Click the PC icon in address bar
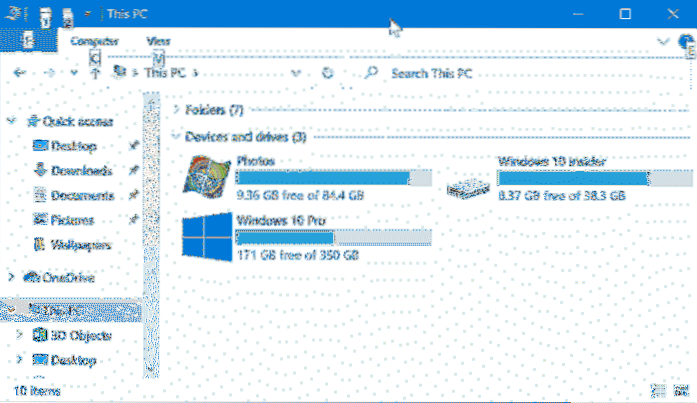Viewport: 697px width, 403px height. click(119, 71)
